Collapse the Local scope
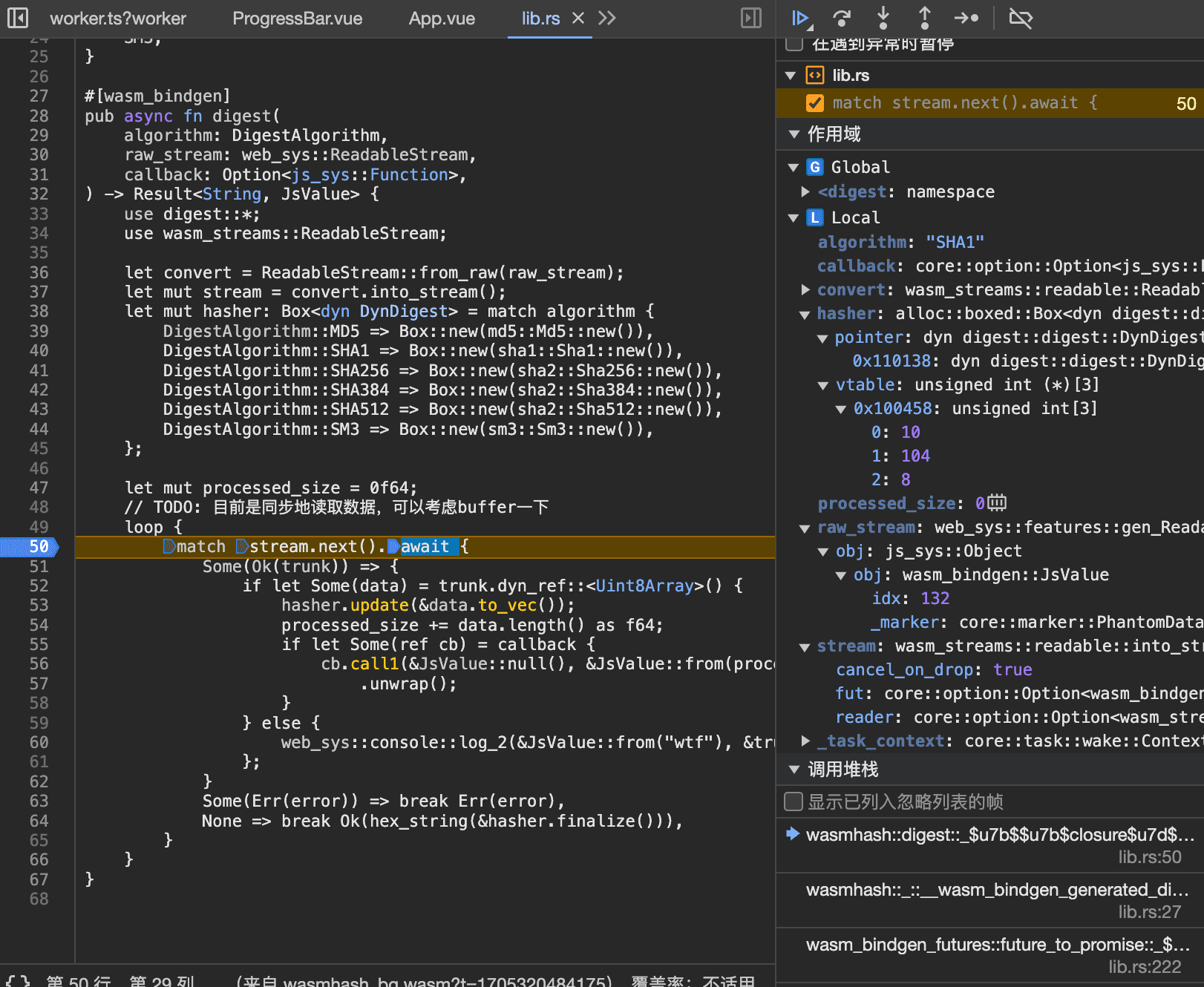The height and width of the screenshot is (987, 1204). [794, 218]
